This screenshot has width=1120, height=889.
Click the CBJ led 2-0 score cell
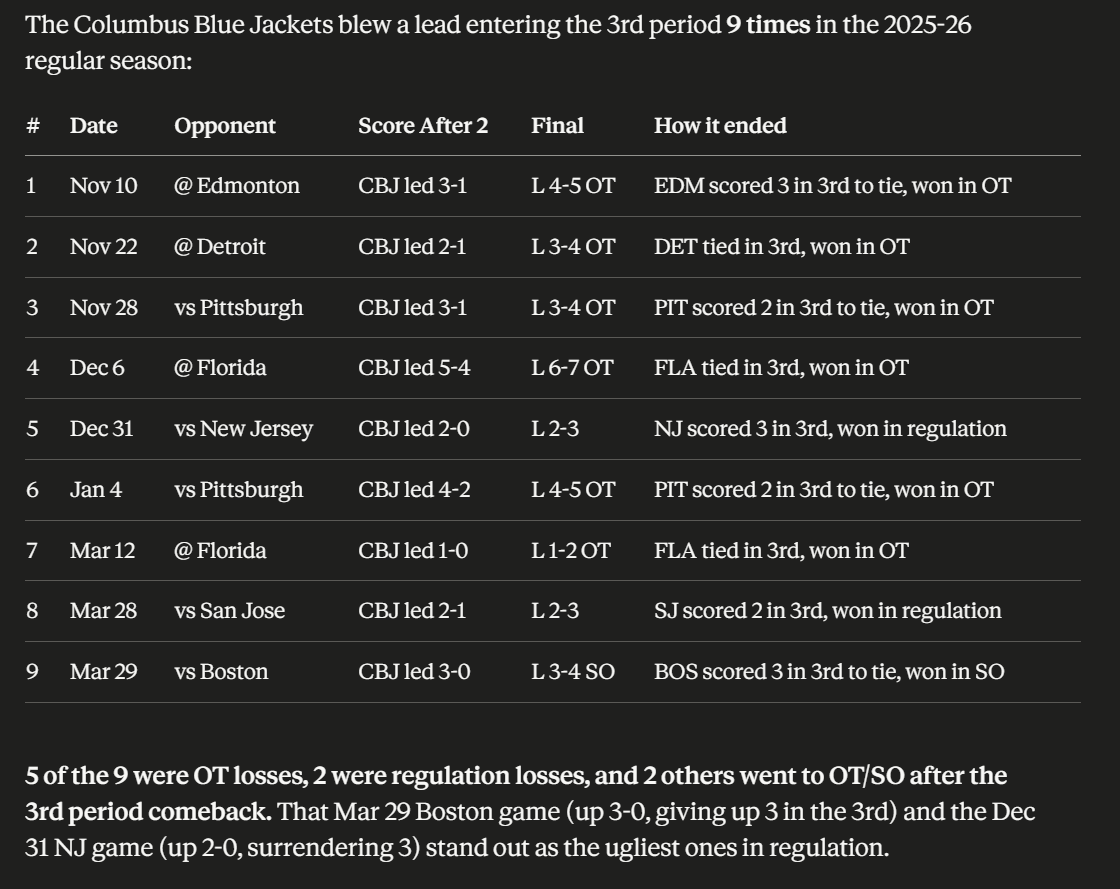[412, 429]
